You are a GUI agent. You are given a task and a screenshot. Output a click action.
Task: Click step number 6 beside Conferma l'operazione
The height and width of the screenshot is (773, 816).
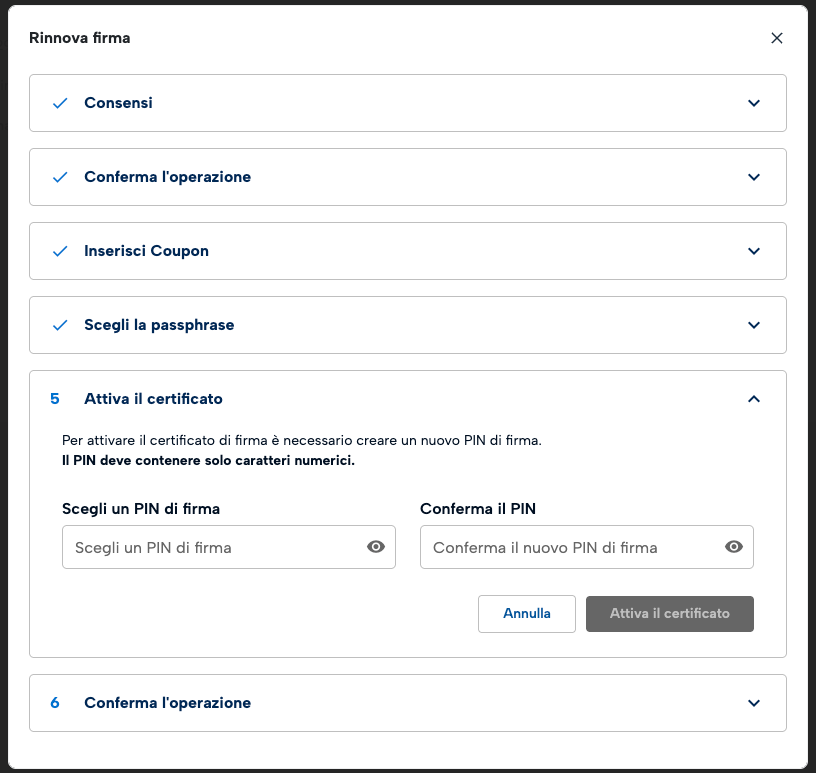click(x=55, y=703)
